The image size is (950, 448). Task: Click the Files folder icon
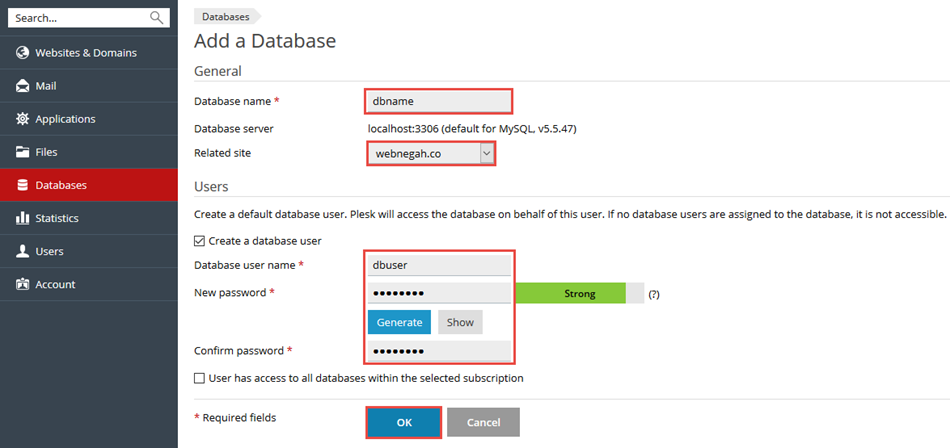tap(22, 152)
